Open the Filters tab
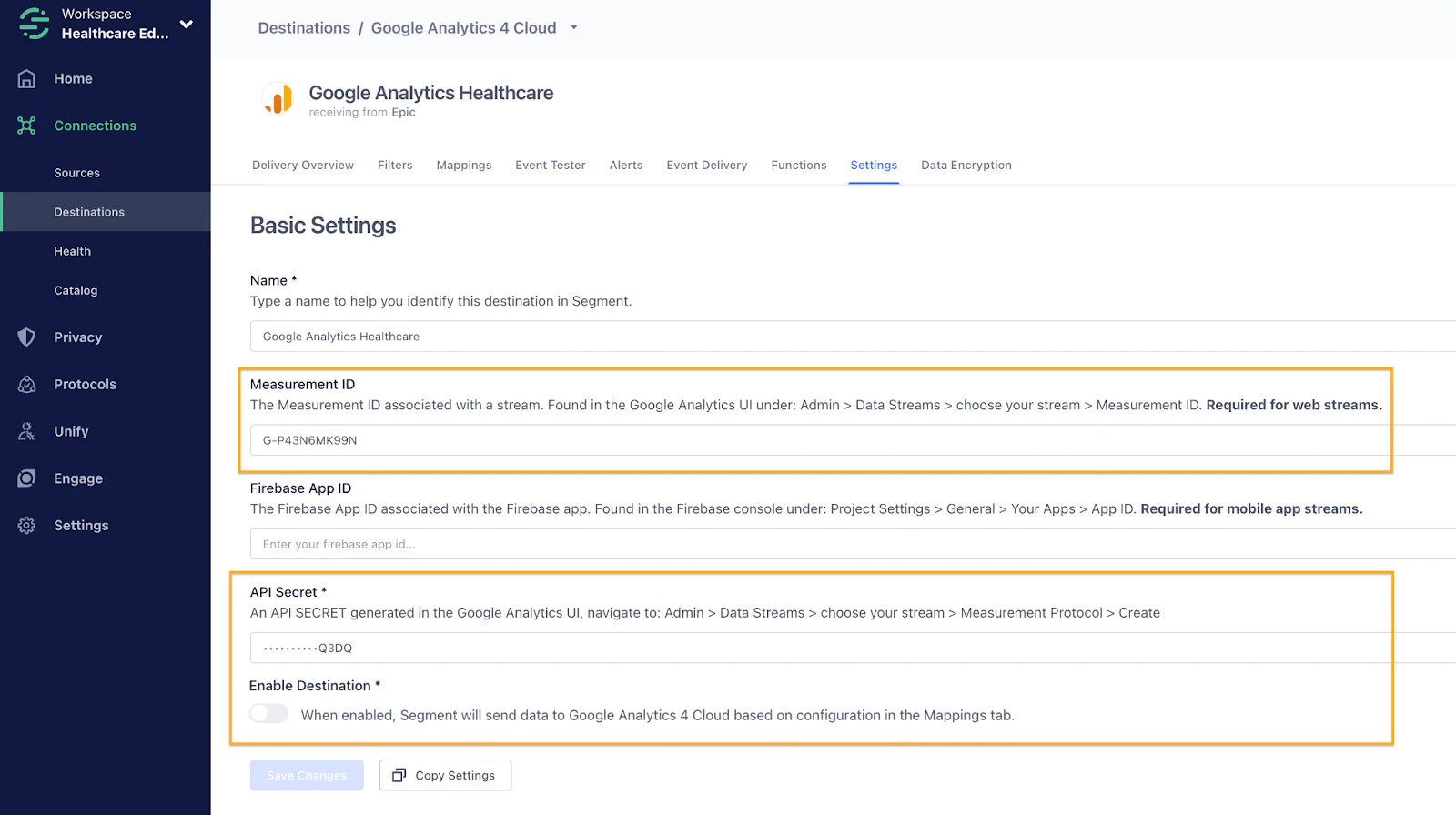Viewport: 1456px width, 815px height. tap(395, 166)
